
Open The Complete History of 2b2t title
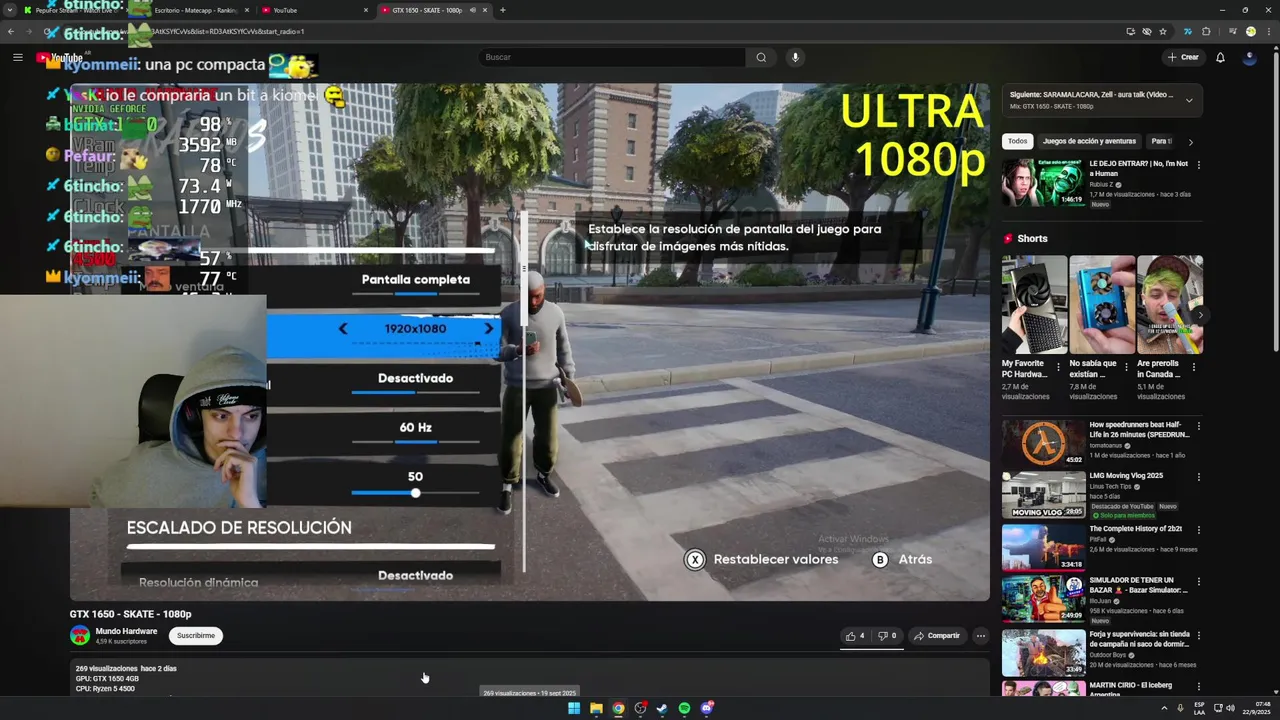tap(1135, 529)
